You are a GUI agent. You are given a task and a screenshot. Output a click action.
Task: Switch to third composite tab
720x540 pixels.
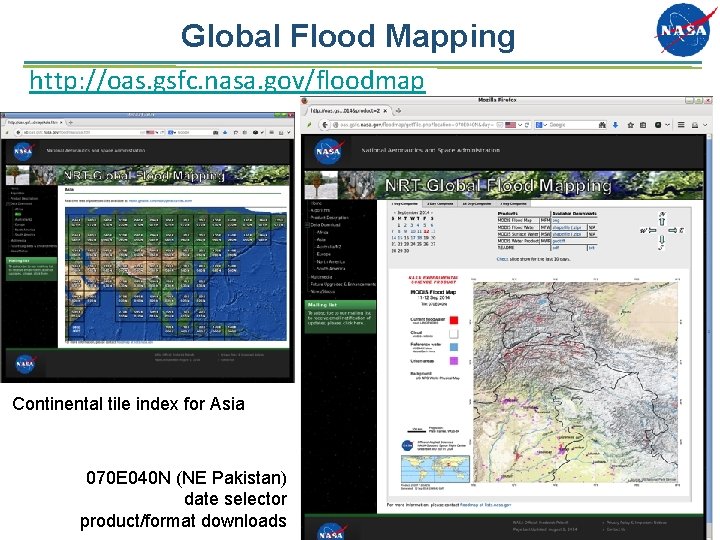point(477,203)
